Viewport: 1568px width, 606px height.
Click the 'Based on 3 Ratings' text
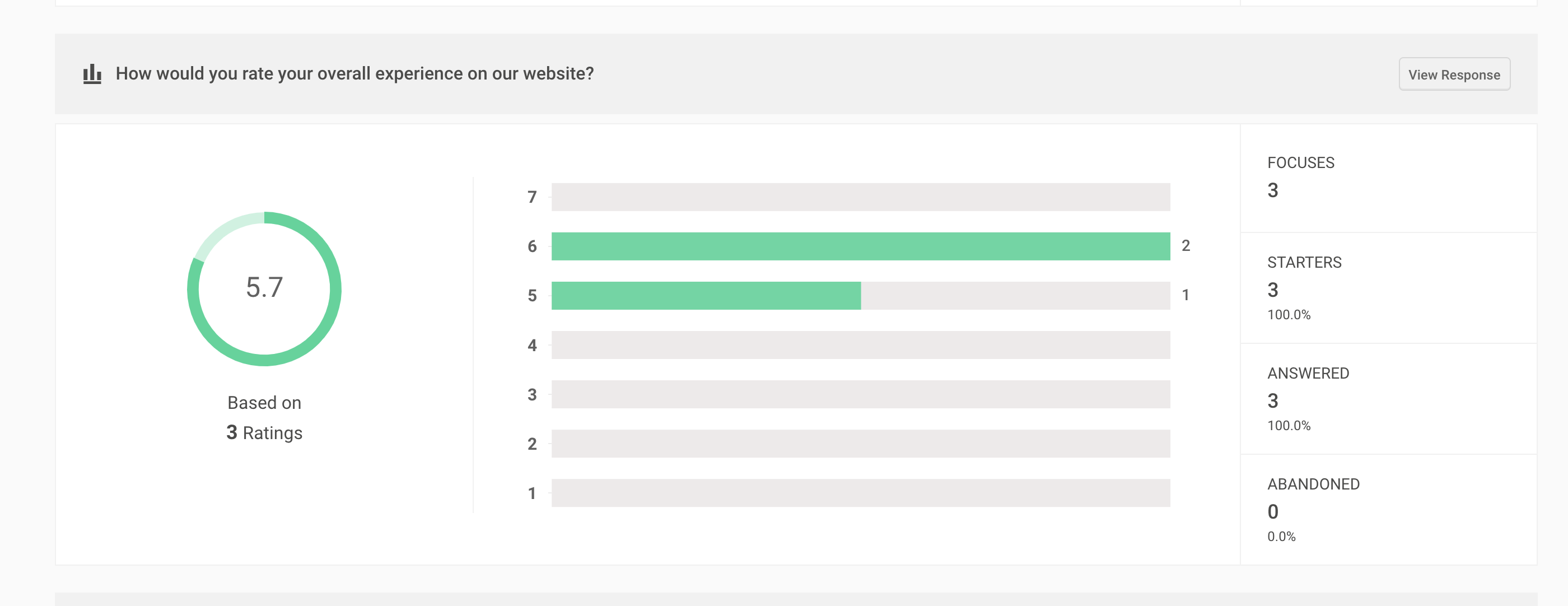tap(264, 418)
